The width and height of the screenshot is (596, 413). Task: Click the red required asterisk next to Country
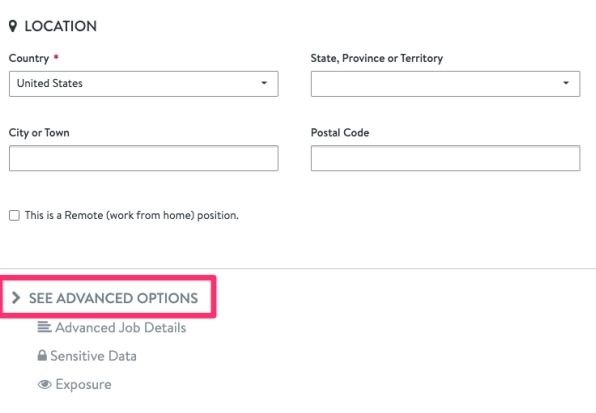click(56, 57)
